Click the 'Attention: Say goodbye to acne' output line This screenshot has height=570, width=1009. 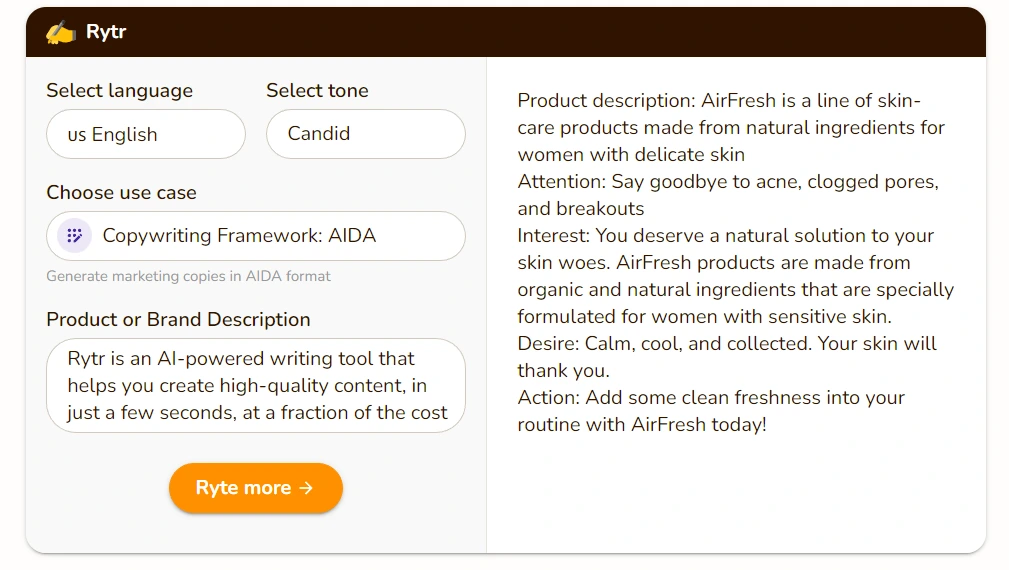pyautogui.click(x=727, y=195)
